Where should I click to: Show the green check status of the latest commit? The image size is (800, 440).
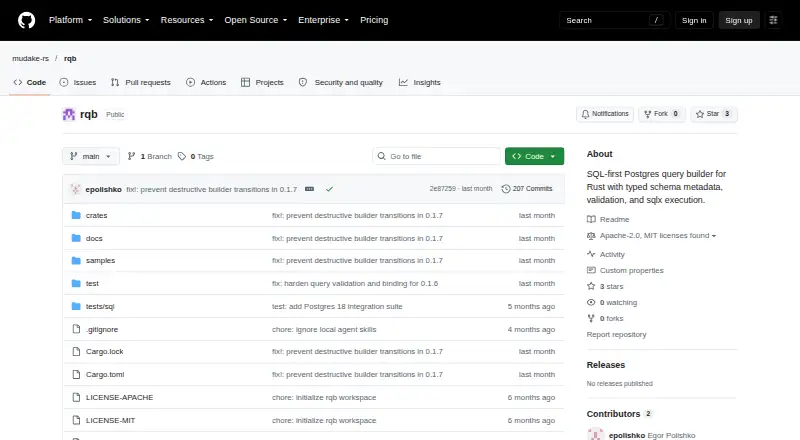coord(330,189)
